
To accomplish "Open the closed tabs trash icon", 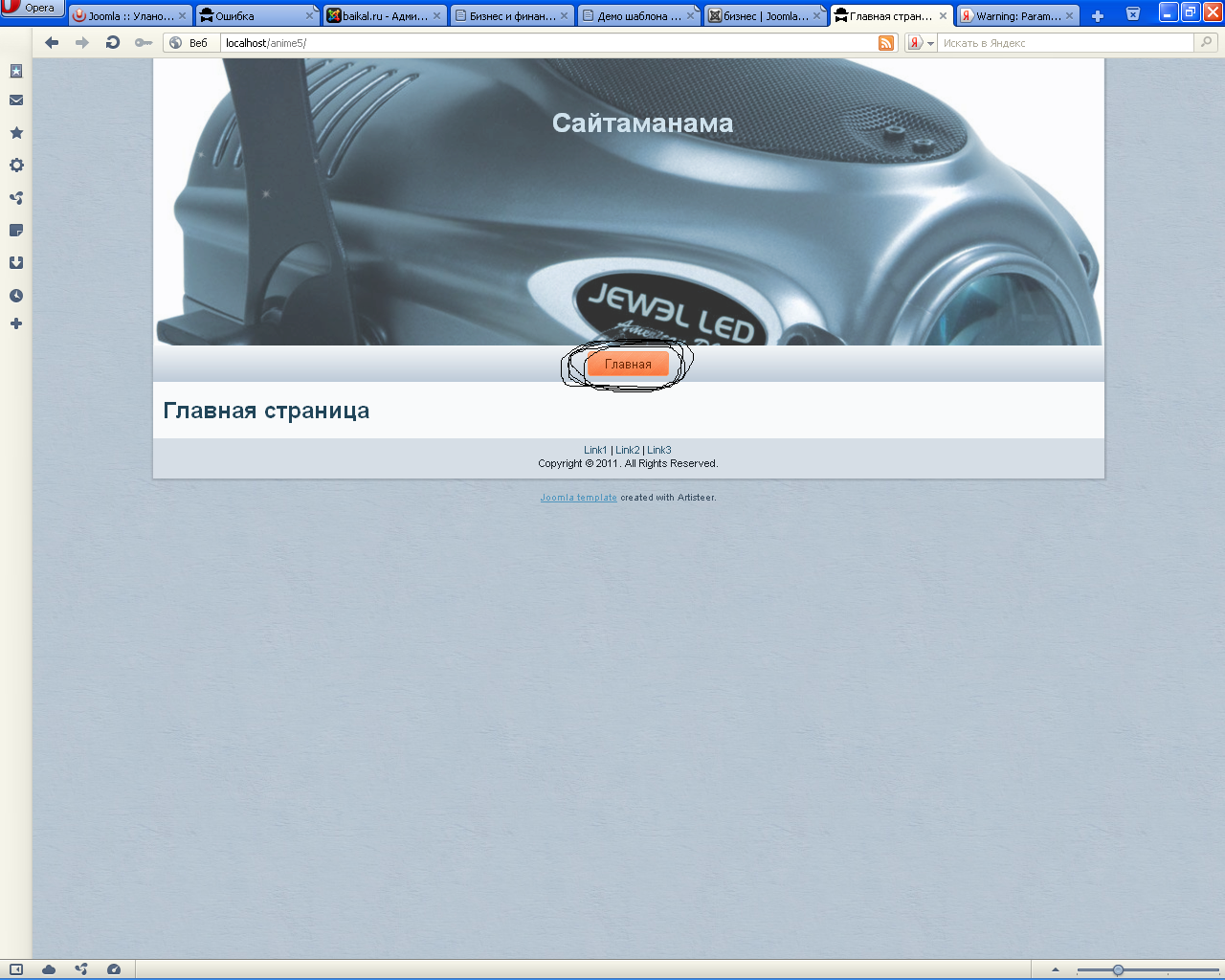I will (1133, 14).
